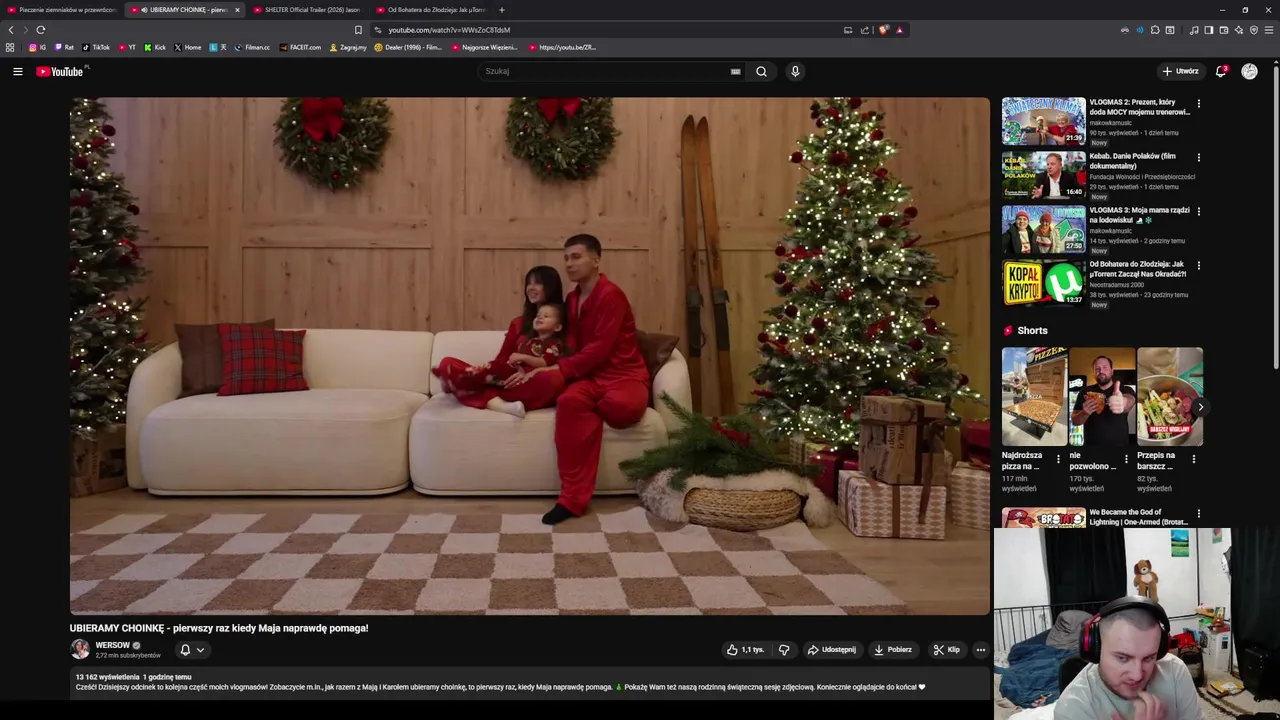
Task: Open Kick bookmark
Action: coord(155,47)
